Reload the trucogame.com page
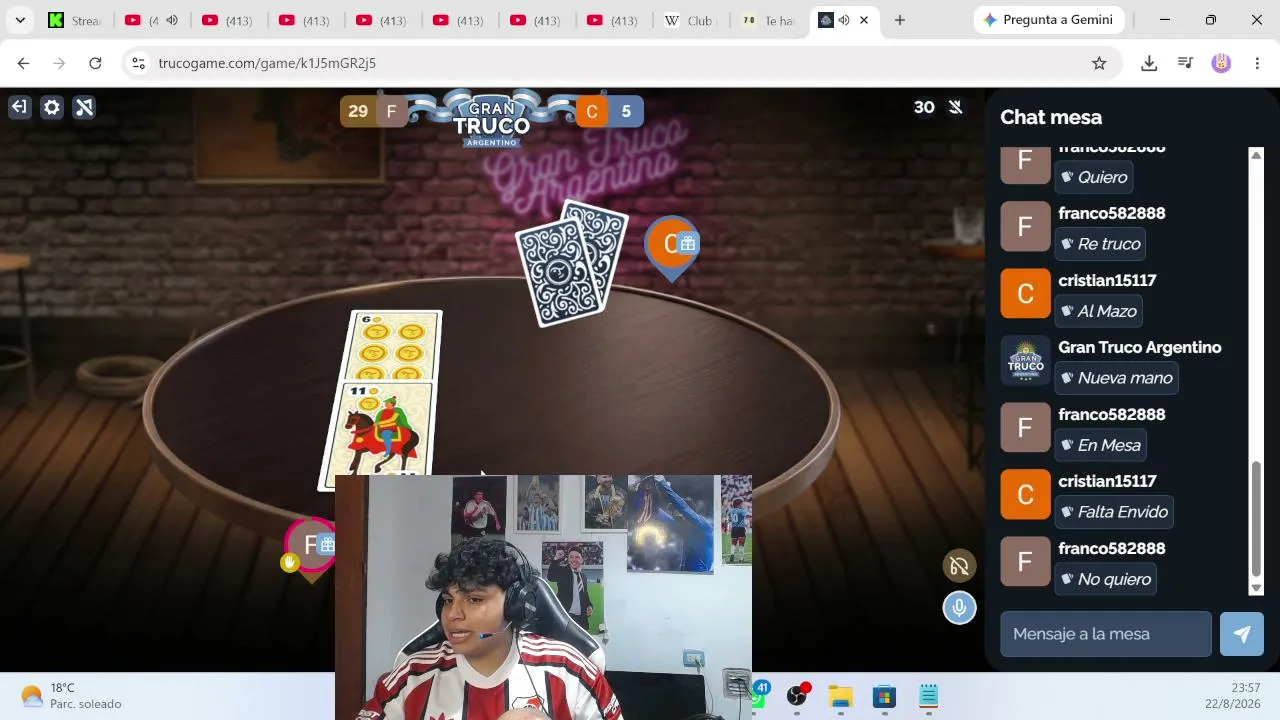 pyautogui.click(x=95, y=63)
